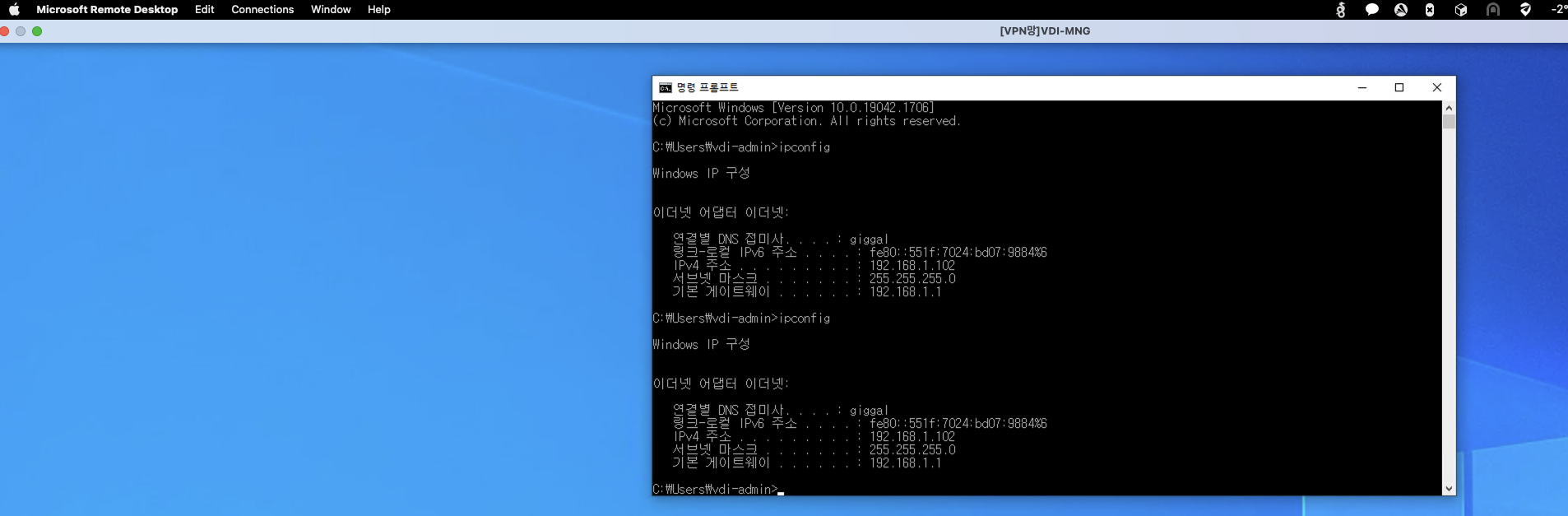
Task: Click the gray minimize button of VDI-MNG window
Action: pos(21,31)
